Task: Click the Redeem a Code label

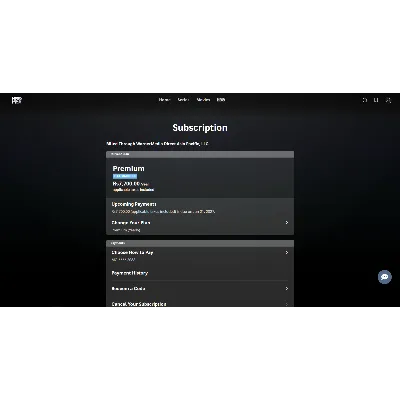Action: 128,288
